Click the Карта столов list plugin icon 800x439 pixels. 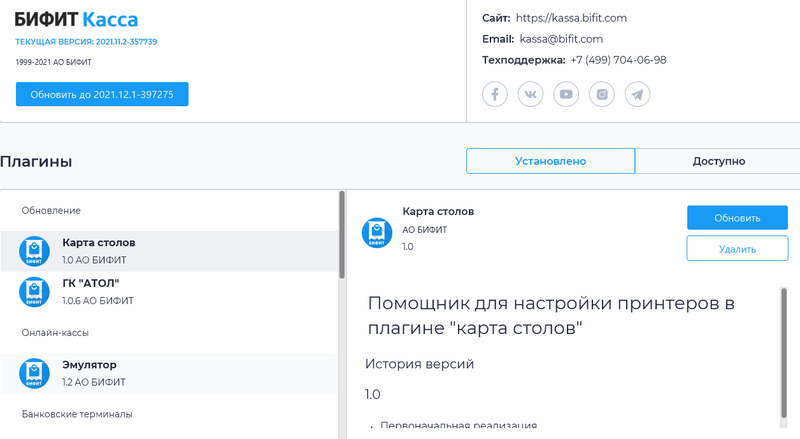point(34,251)
